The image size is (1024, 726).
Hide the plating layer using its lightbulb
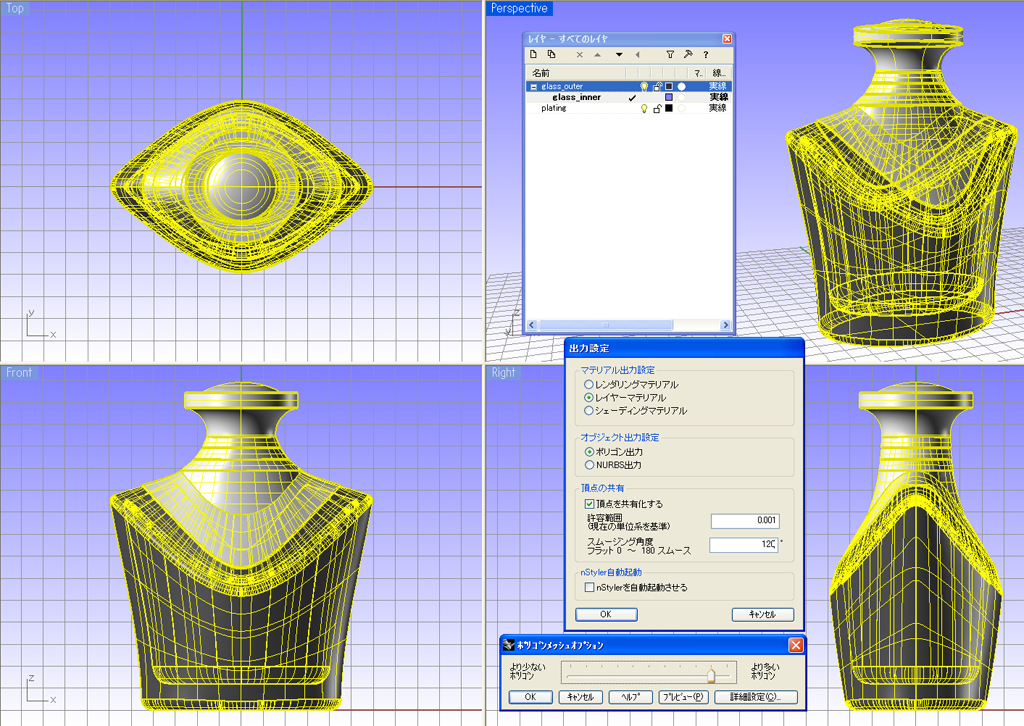point(644,109)
